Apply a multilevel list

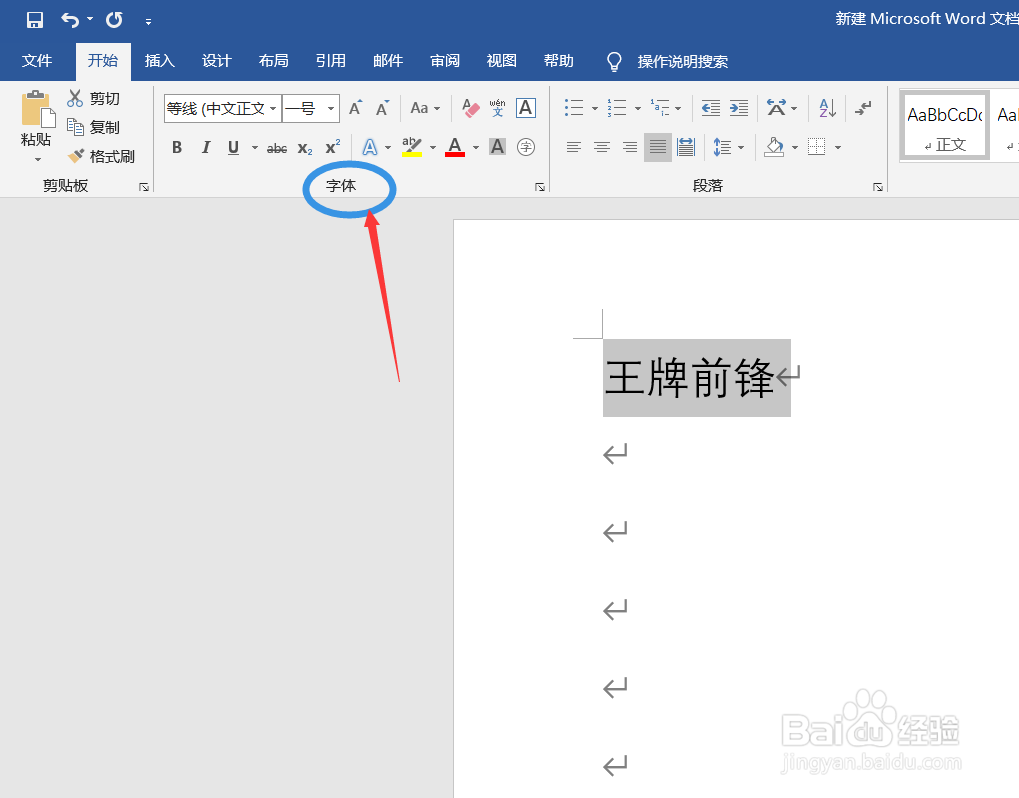click(x=660, y=108)
